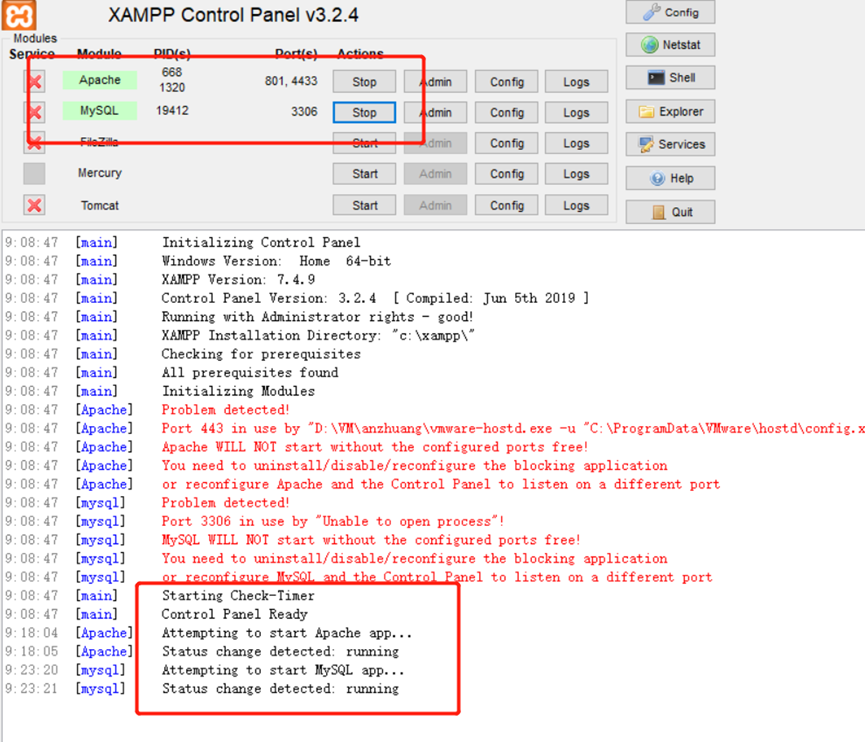865x742 pixels.
Task: Stop the Apache module
Action: (363, 81)
